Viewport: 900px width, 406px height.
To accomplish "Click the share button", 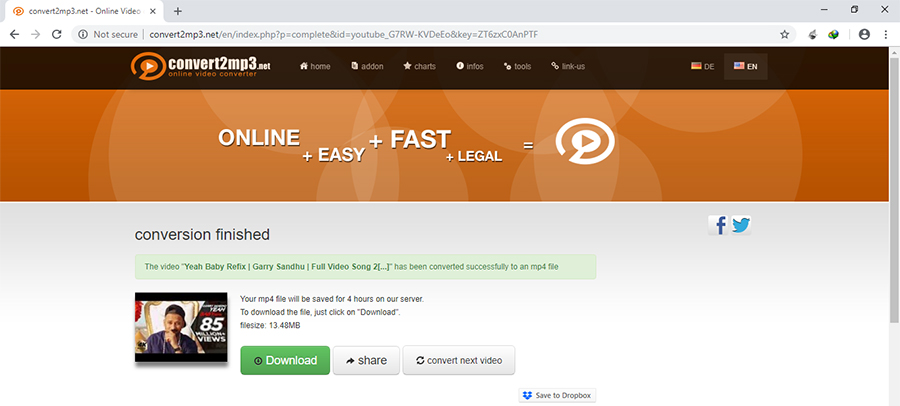I will [366, 360].
